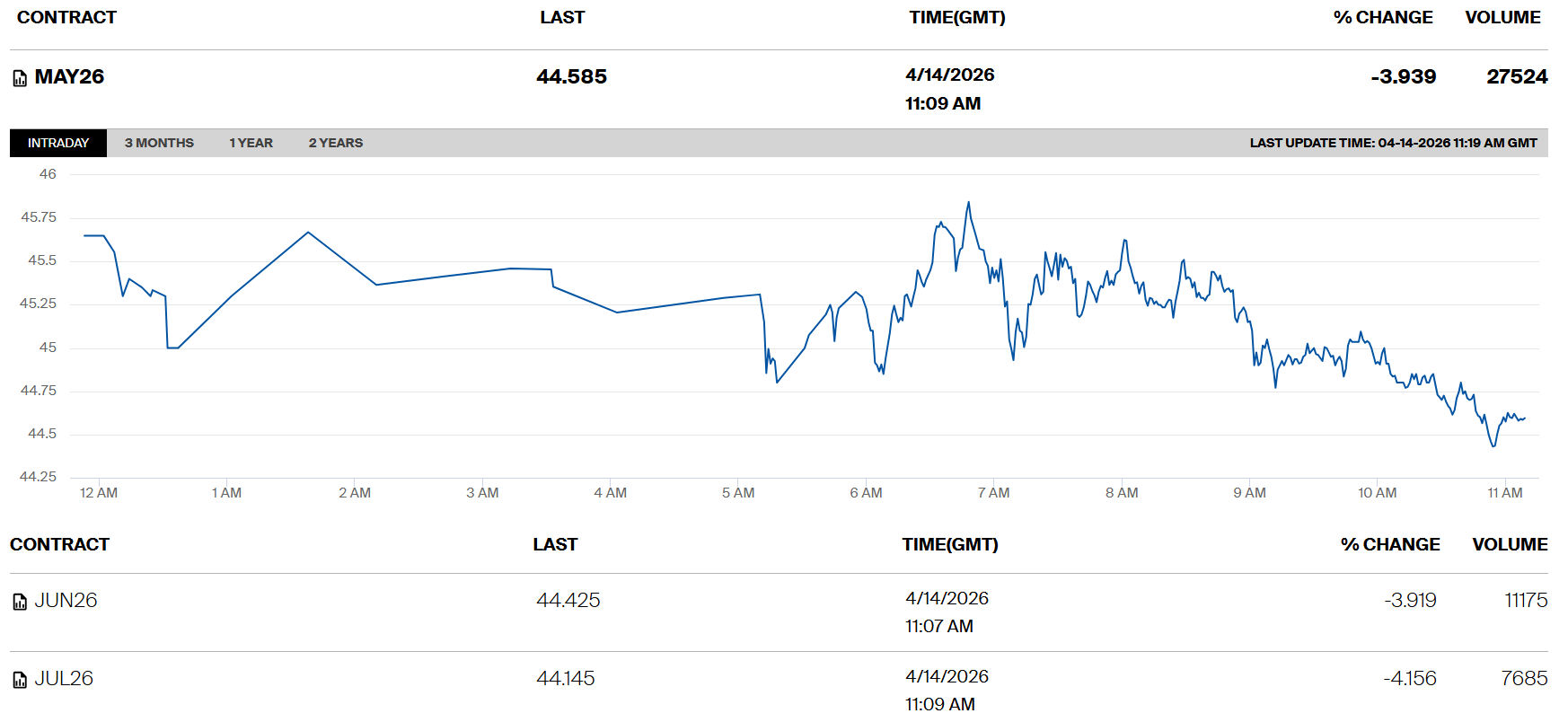Switch to the 1 YEAR tab
The width and height of the screenshot is (1568, 722).
(x=251, y=143)
